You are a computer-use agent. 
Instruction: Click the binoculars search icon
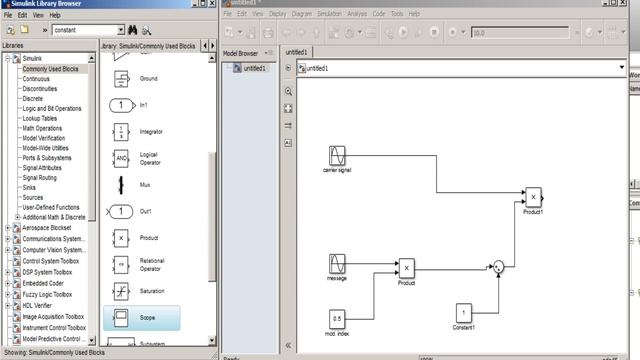click(x=133, y=30)
